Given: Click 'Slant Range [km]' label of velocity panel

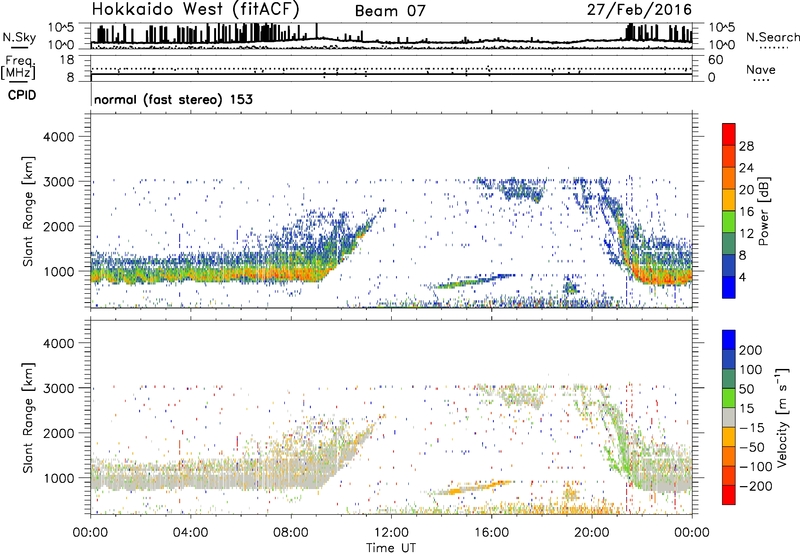Looking at the screenshot, I should point(28,418).
